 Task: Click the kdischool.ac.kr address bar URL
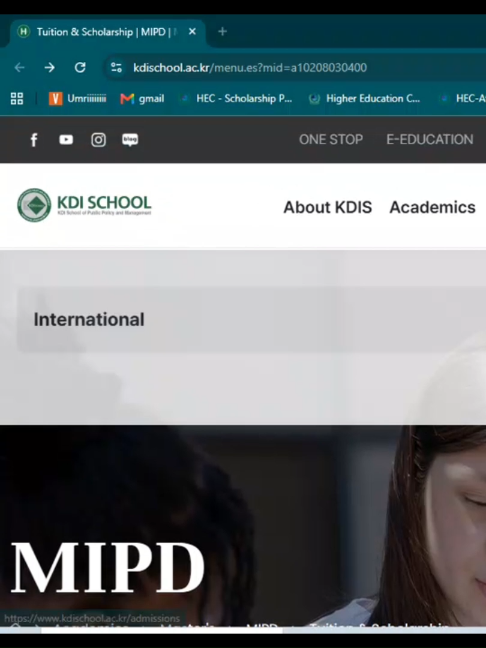250,68
